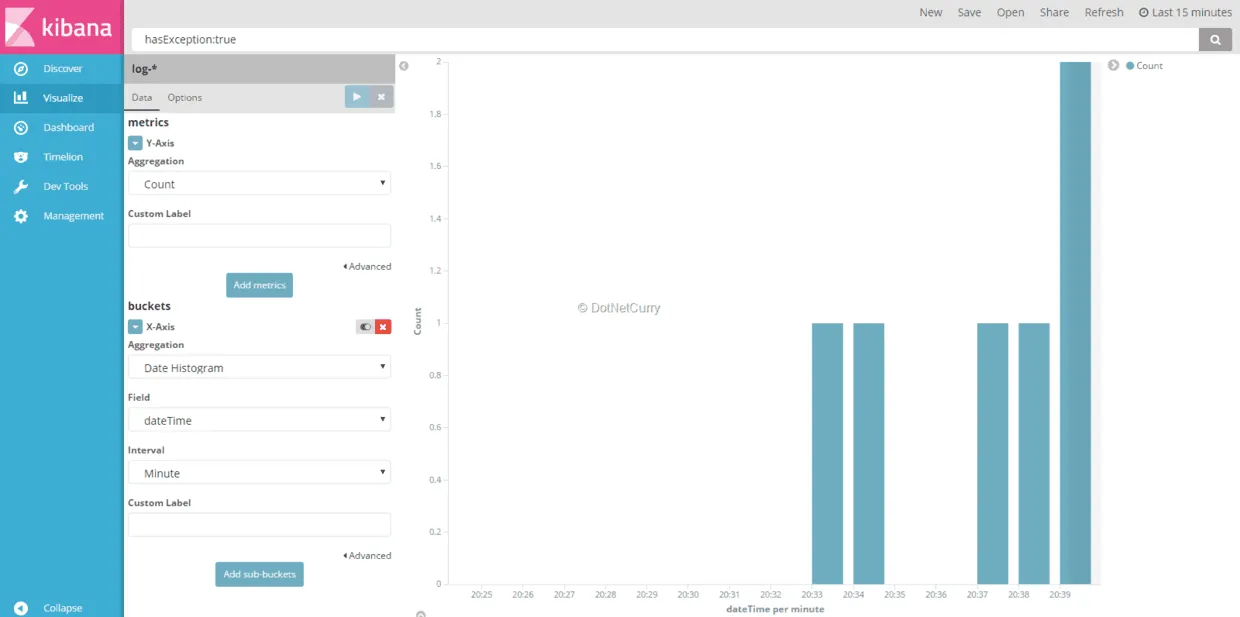
Task: Disable the X-Axis aggregation toggle
Action: pos(365,327)
